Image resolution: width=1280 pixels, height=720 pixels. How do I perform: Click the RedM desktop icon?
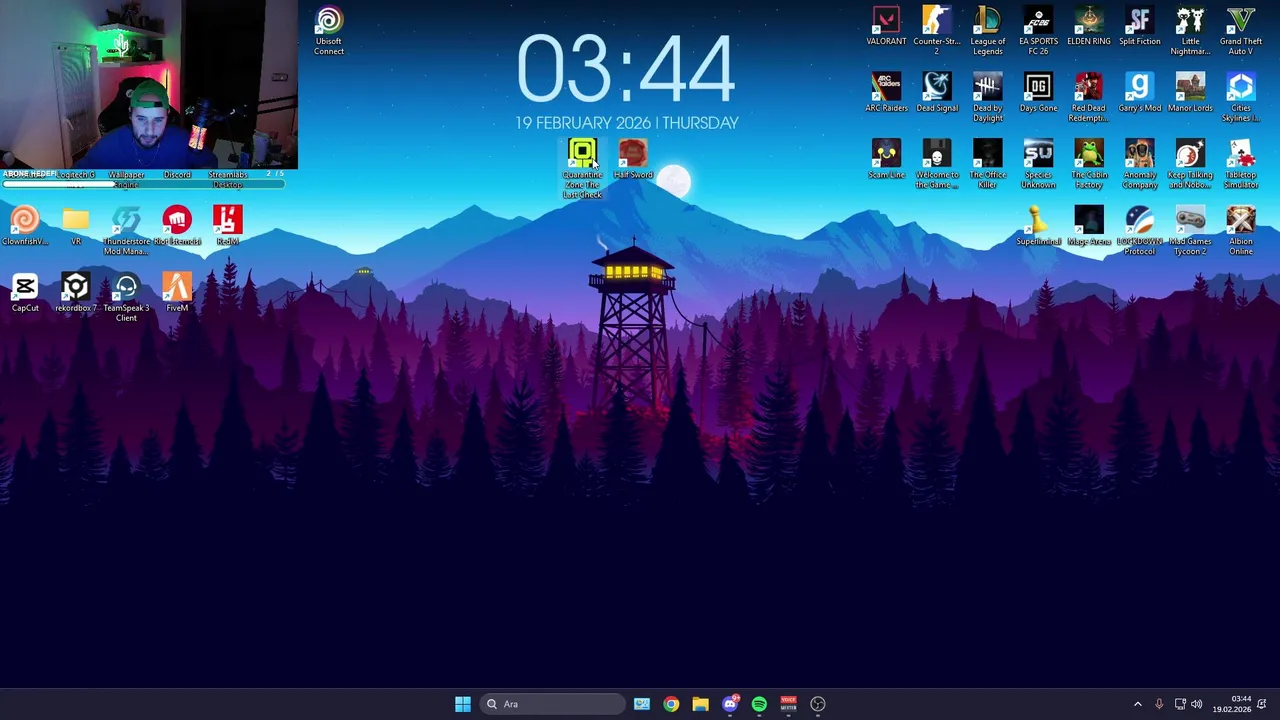227,226
